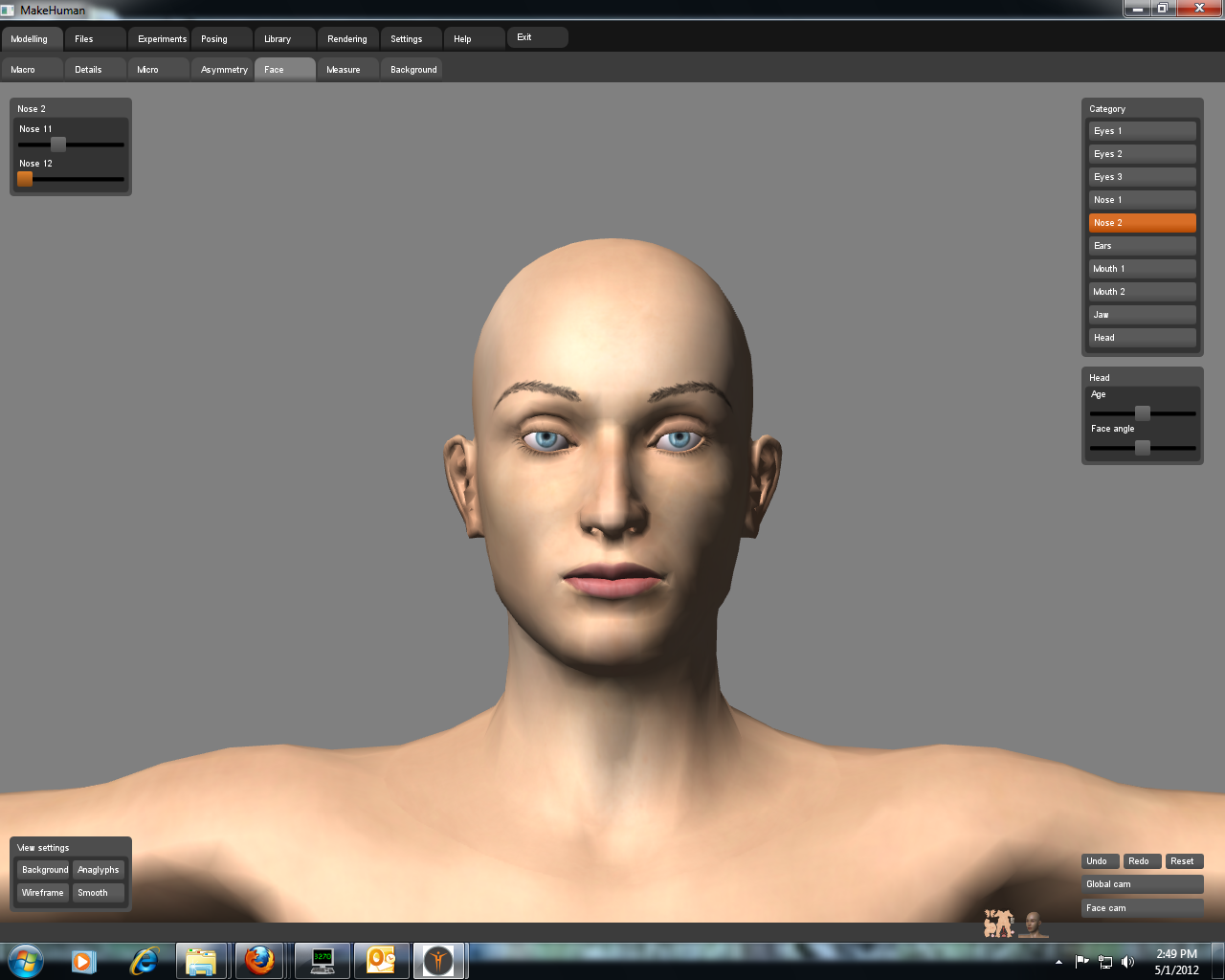Open the Settings tab
The height and width of the screenshot is (980, 1225).
tap(412, 39)
